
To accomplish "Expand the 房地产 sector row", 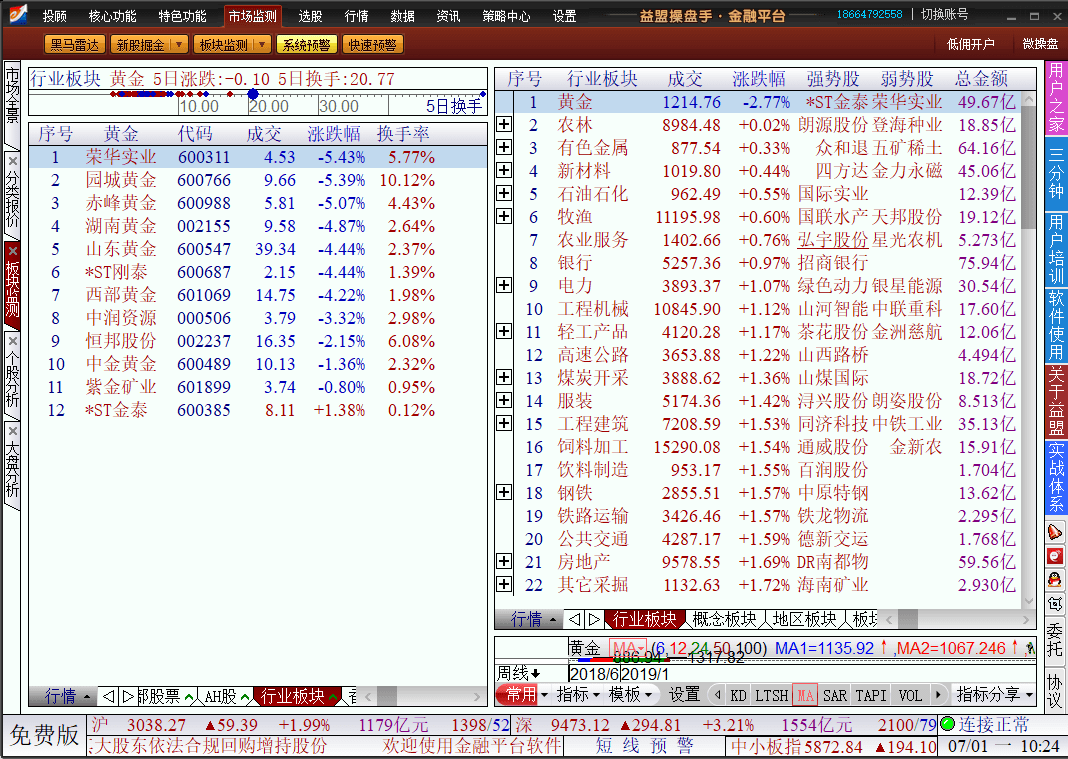I will tap(504, 561).
